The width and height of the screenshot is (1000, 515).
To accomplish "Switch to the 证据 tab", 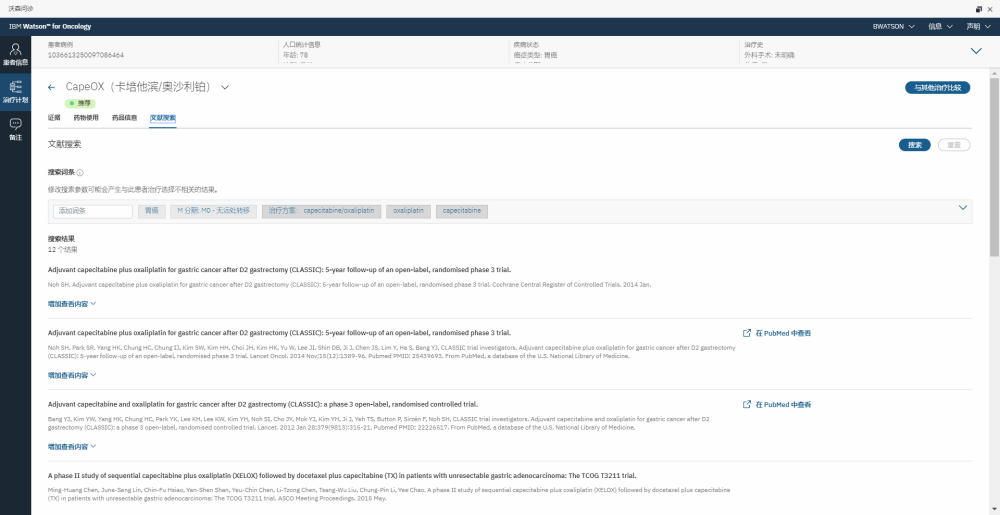I will click(x=54, y=118).
